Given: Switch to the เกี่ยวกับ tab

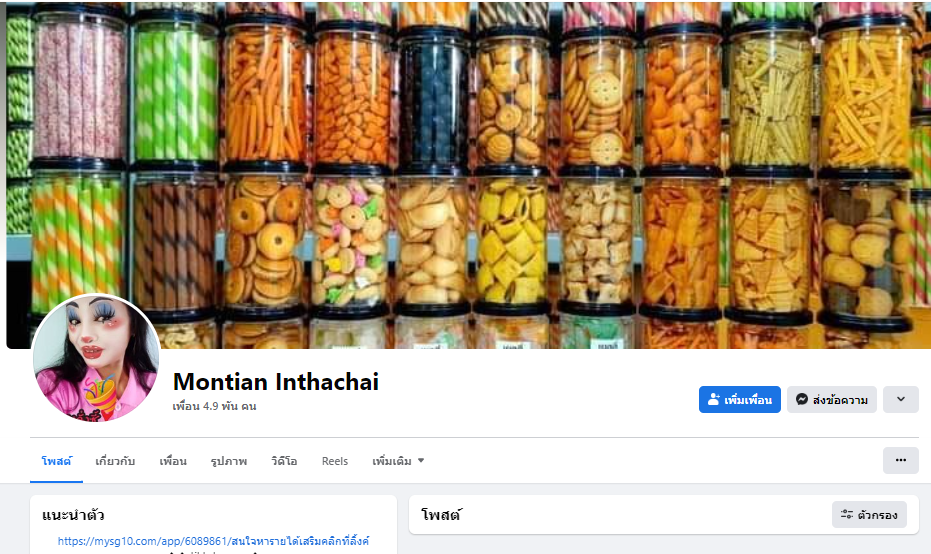Looking at the screenshot, I should pyautogui.click(x=115, y=461).
